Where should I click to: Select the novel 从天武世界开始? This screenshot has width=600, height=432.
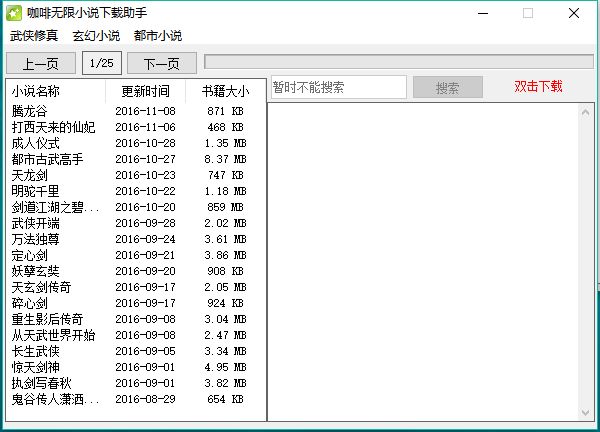pos(53,335)
